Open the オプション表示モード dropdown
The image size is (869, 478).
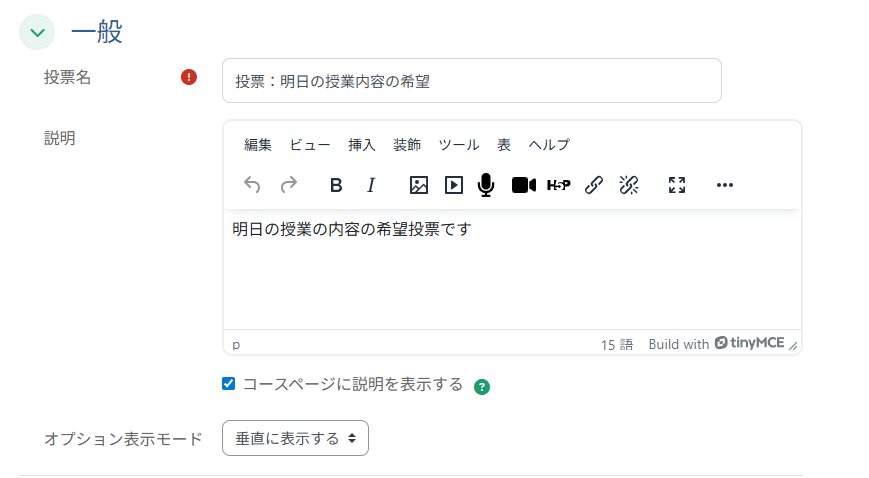295,438
